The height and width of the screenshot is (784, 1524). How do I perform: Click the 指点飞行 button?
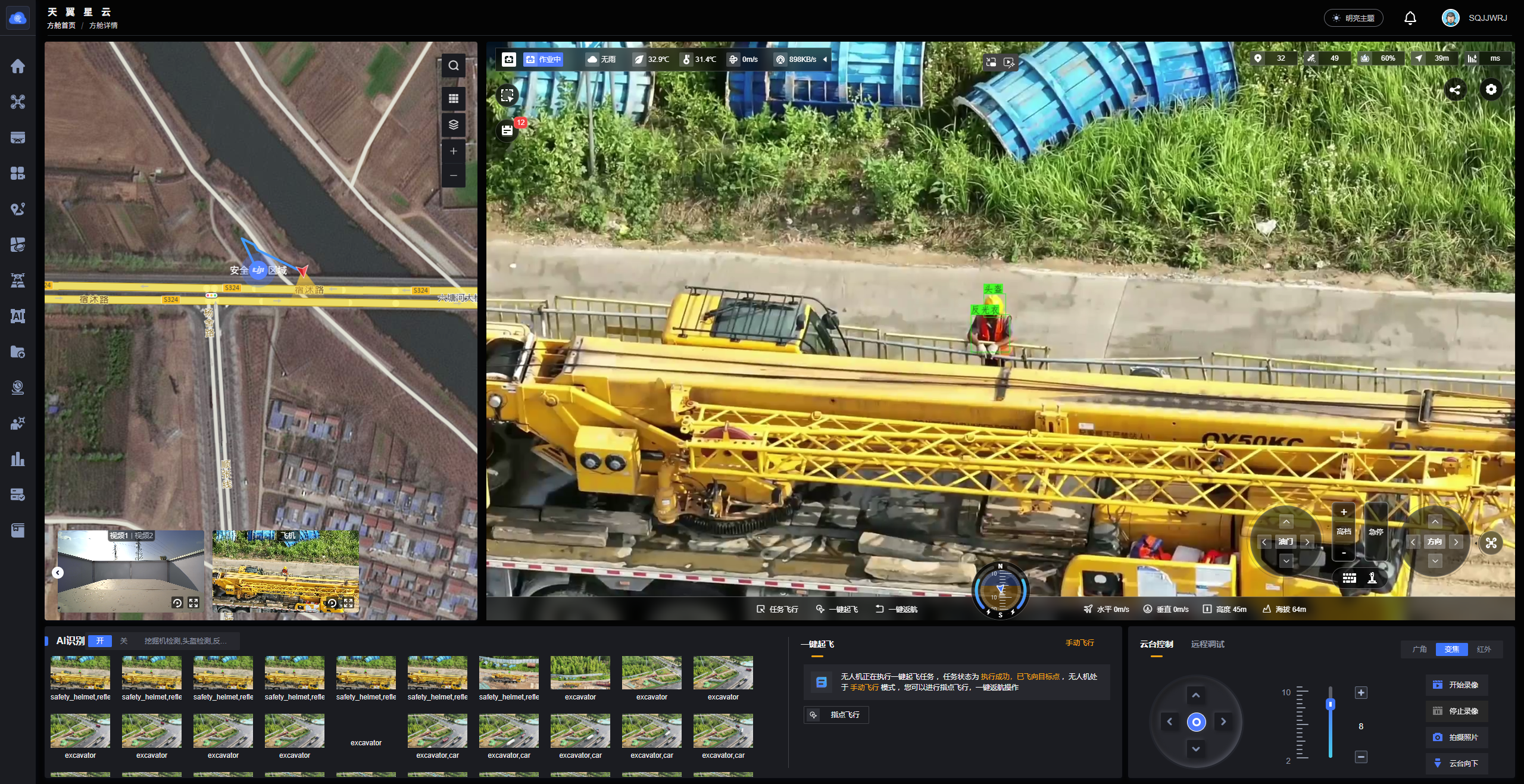pyautogui.click(x=836, y=715)
